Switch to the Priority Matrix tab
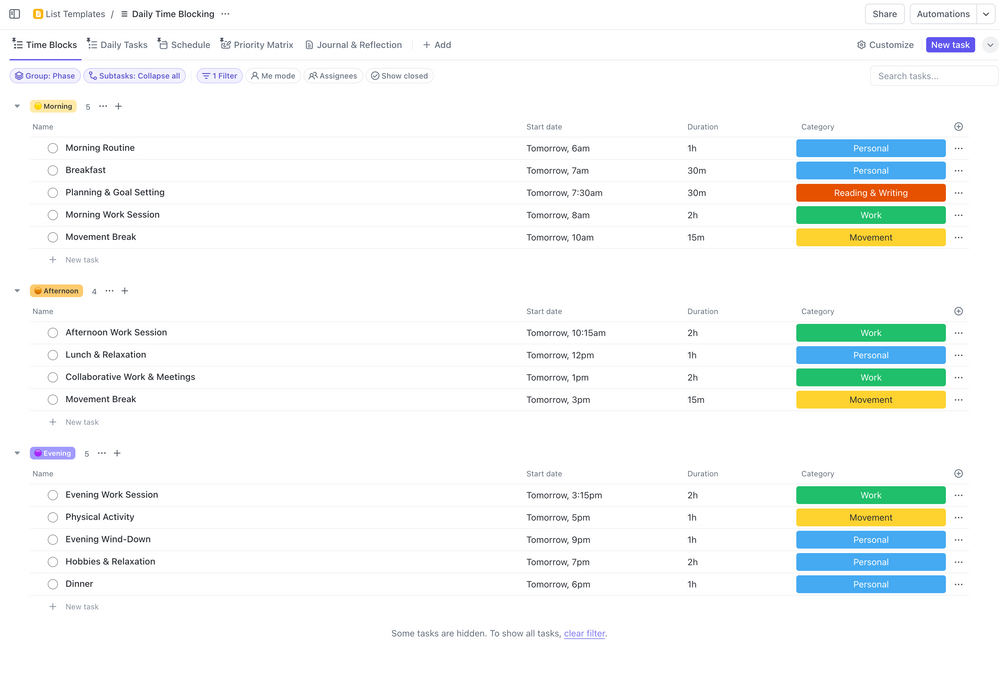Image resolution: width=1000 pixels, height=686 pixels. (257, 45)
